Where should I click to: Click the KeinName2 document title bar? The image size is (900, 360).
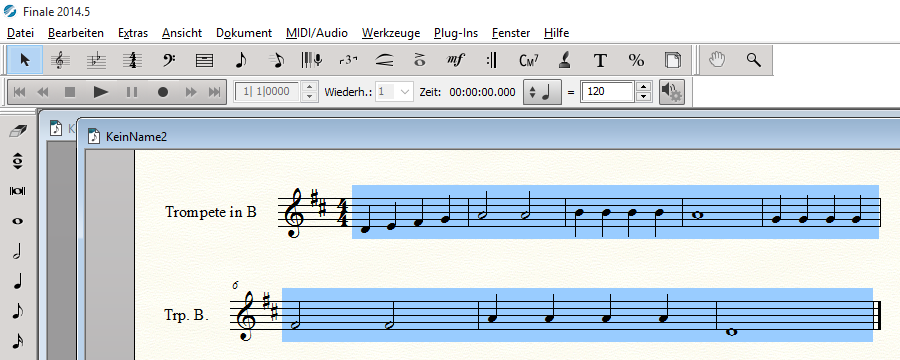tap(488, 137)
